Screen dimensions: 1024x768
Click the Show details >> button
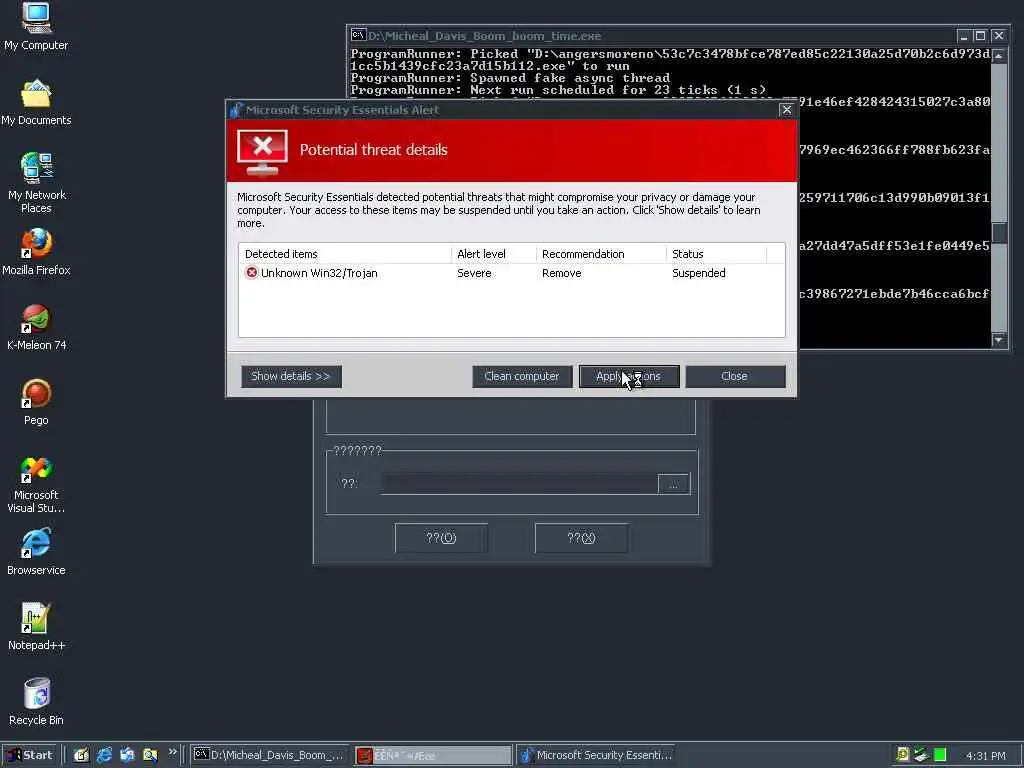[x=291, y=376]
